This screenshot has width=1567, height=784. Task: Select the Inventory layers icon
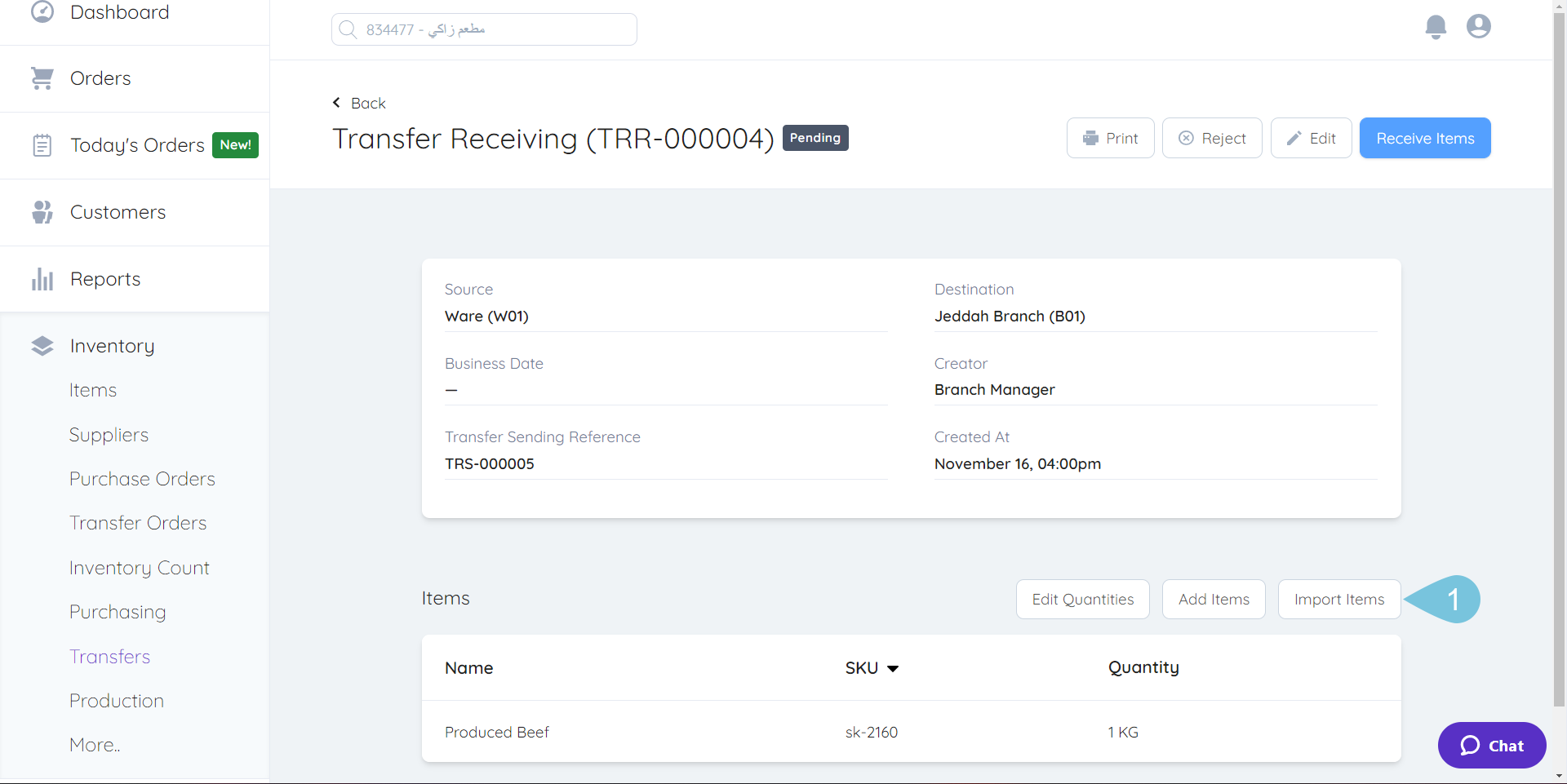(42, 345)
